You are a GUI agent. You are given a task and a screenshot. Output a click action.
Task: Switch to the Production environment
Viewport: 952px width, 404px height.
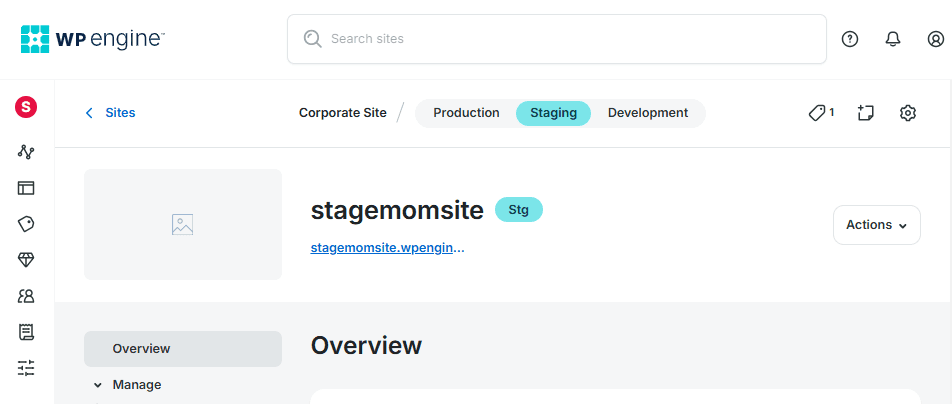(x=466, y=113)
